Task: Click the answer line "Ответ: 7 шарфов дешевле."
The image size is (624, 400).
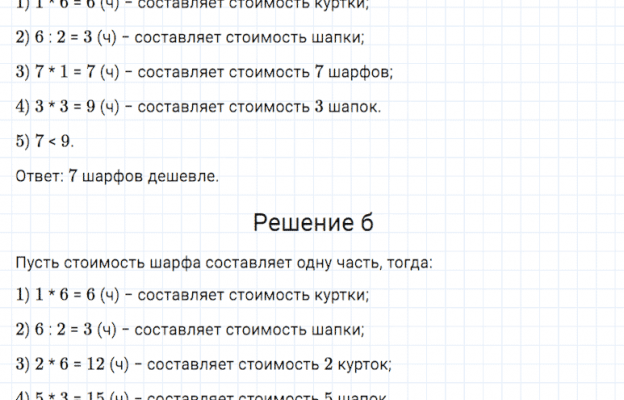Action: 118,176
